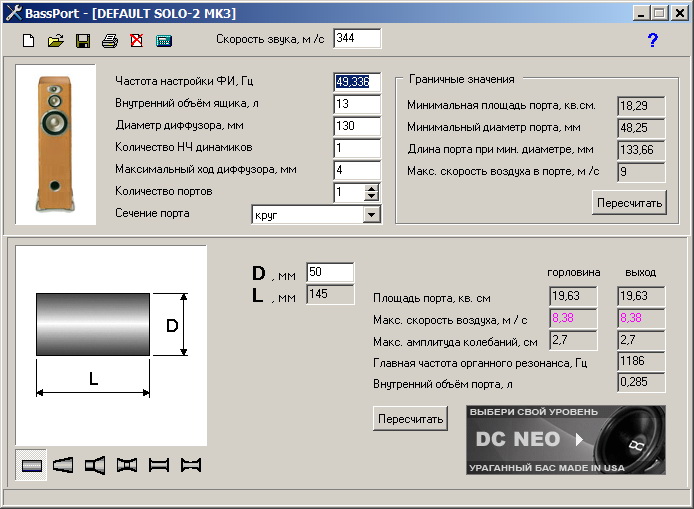Image resolution: width=694 pixels, height=509 pixels.
Task: Open the port cross-section dropdown
Action: (x=371, y=215)
